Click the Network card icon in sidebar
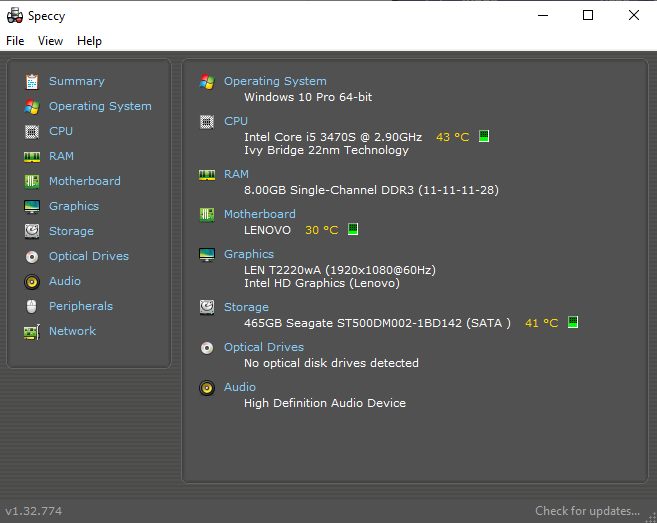 click(32, 332)
